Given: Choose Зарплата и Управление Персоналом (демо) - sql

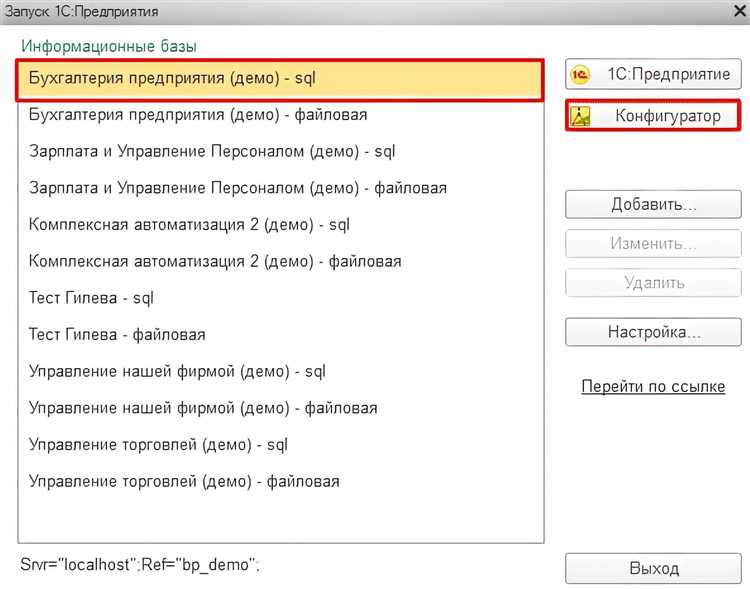Looking at the screenshot, I should [213, 151].
